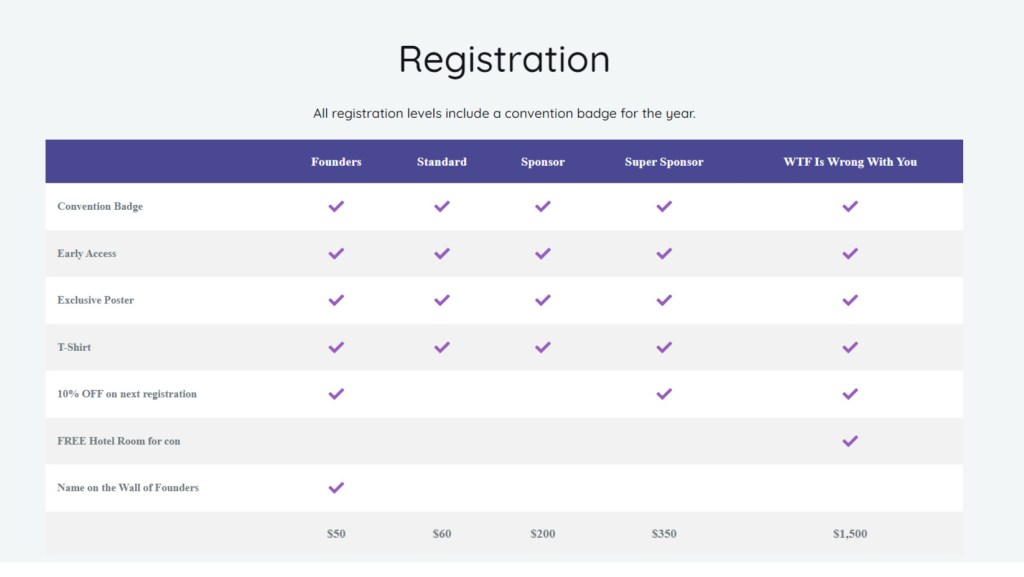Viewport: 1024px width, 577px height.
Task: Click the Sponsor column header
Action: 543,162
